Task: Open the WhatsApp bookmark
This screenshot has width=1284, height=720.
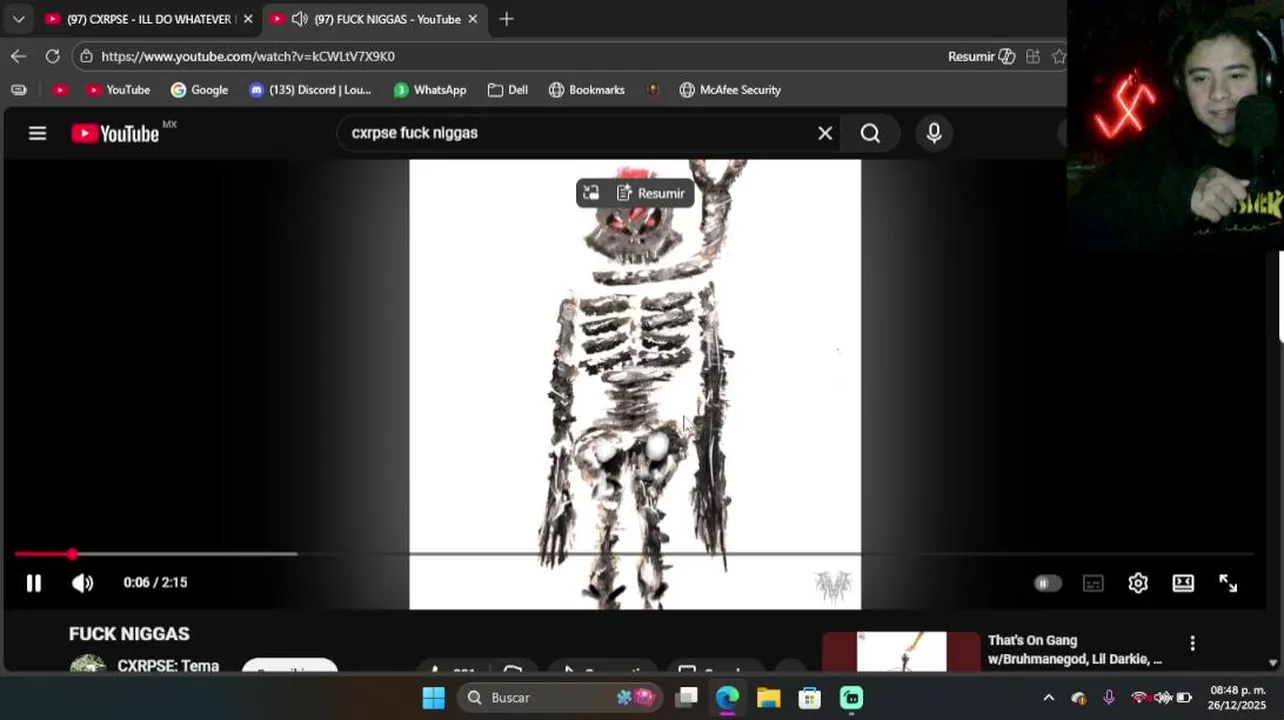Action: (429, 90)
